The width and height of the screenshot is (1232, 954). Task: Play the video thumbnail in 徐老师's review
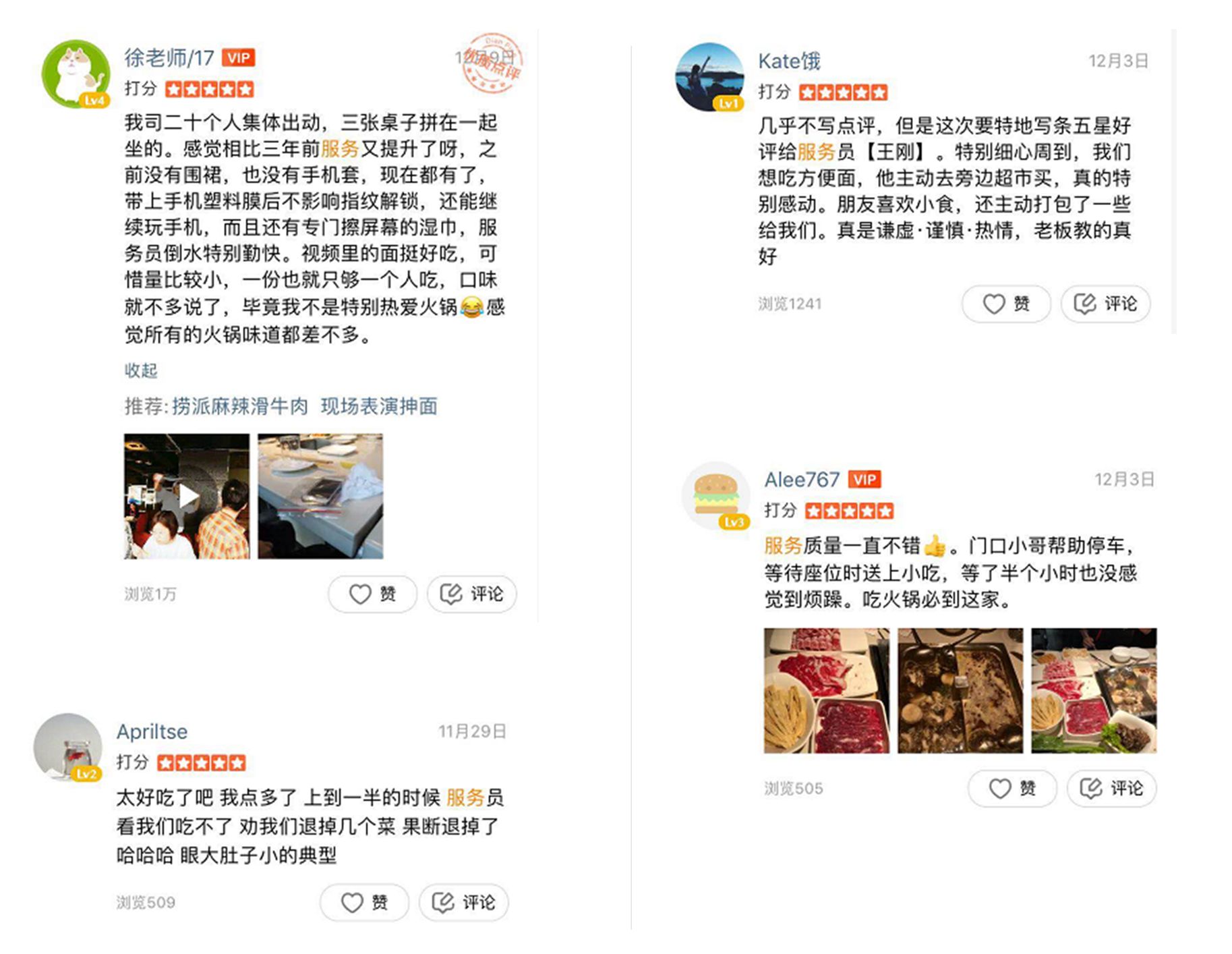click(187, 496)
